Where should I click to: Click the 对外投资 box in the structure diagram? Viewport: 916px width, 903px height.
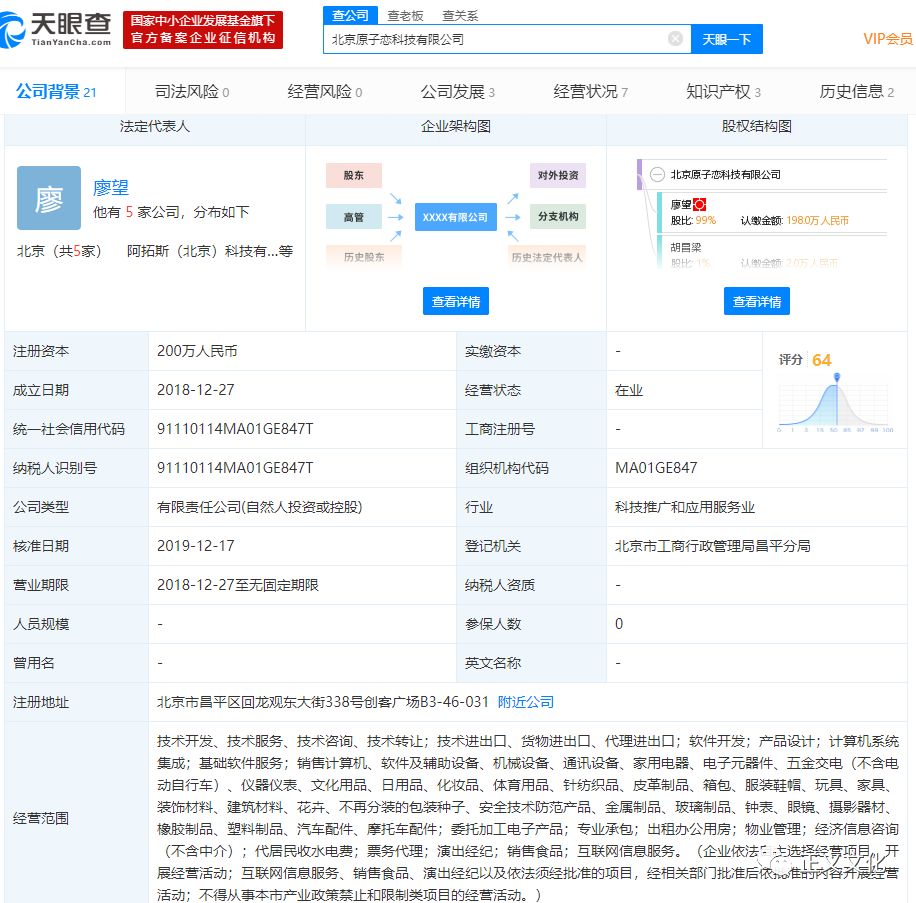[558, 175]
